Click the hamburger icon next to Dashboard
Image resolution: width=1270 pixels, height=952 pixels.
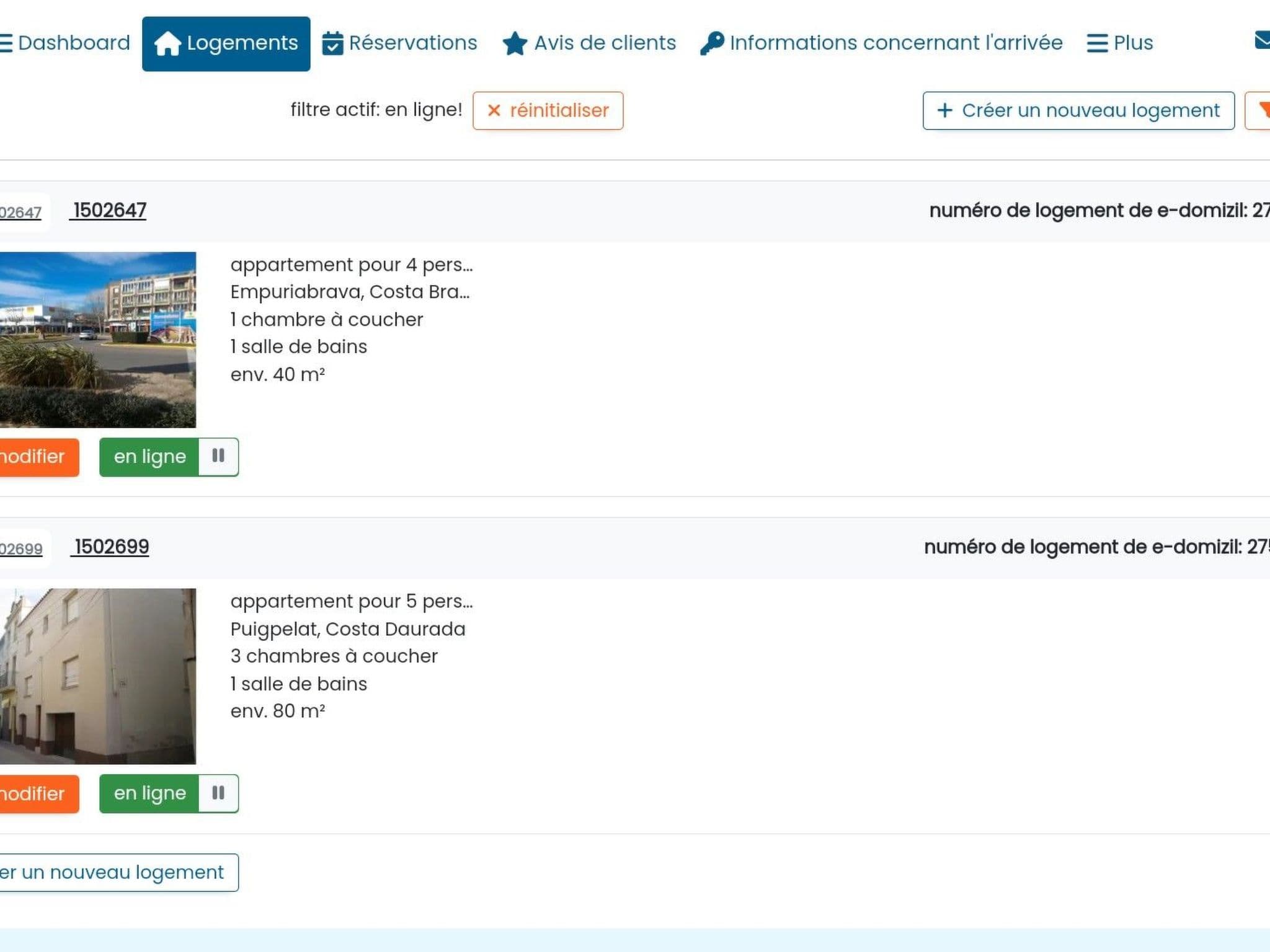coord(6,43)
